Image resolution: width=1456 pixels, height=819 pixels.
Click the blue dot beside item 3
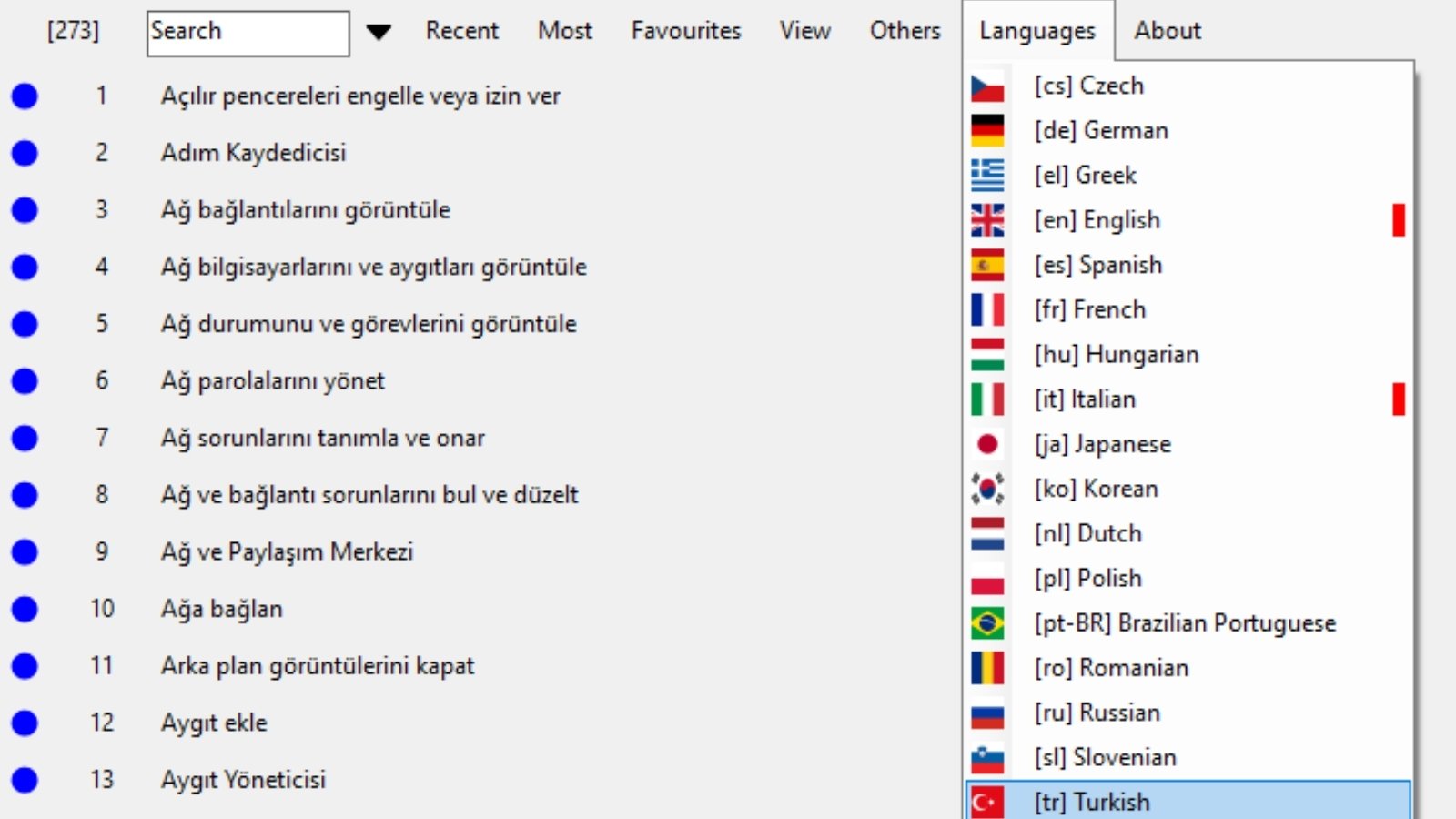(25, 210)
